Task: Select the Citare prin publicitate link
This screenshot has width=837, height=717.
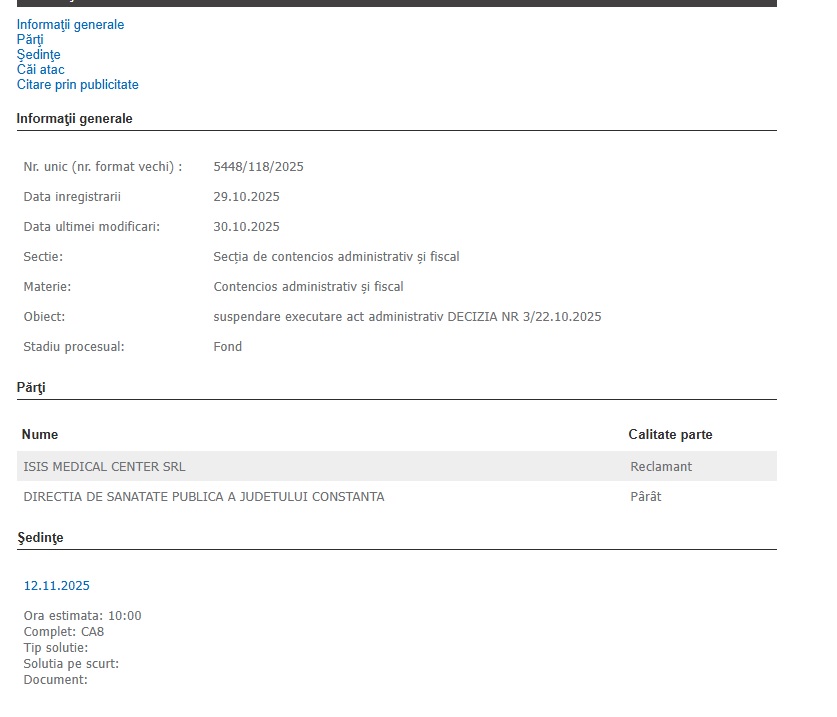Action: click(x=77, y=85)
